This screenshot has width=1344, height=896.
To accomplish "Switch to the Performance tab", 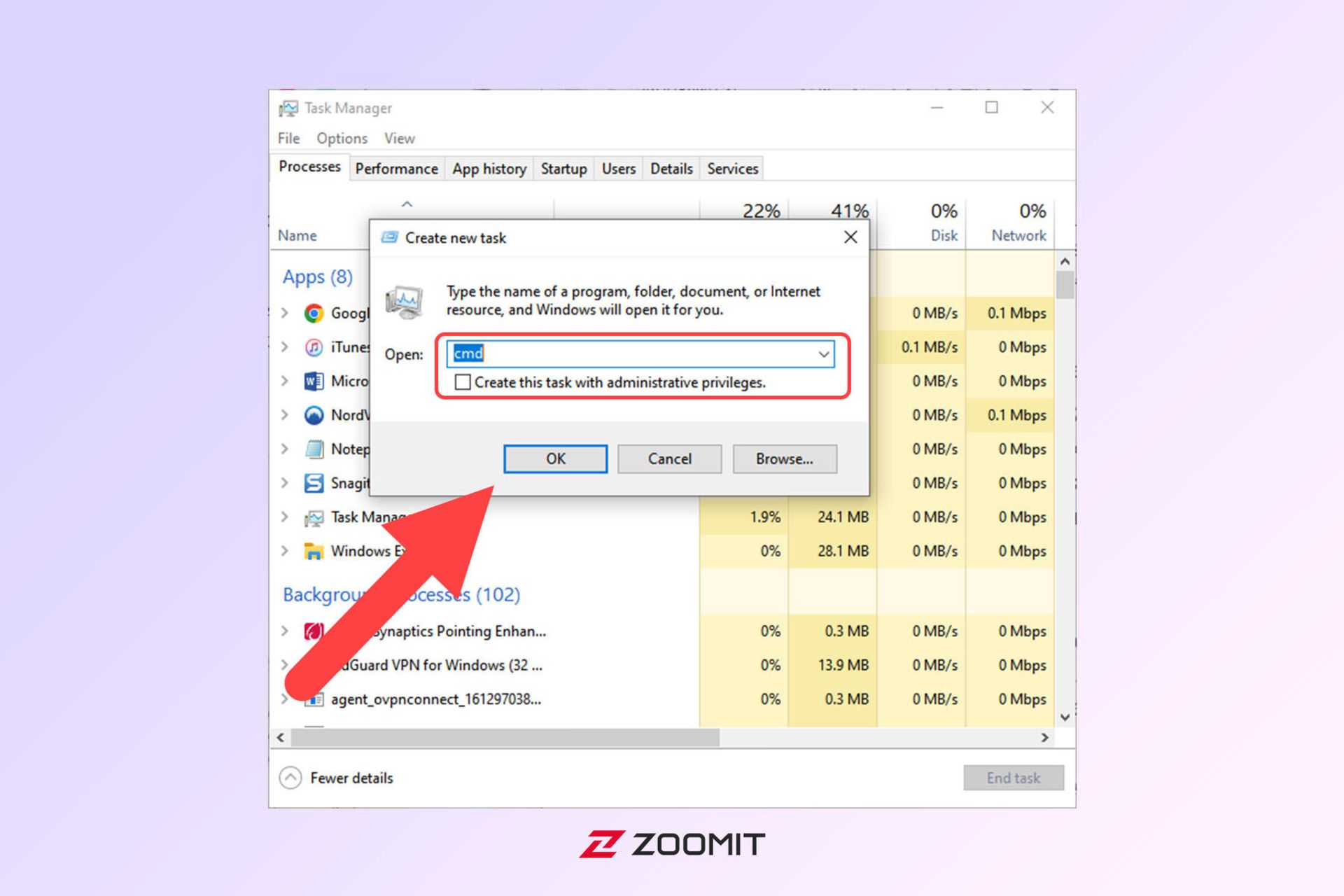I will coord(396,168).
